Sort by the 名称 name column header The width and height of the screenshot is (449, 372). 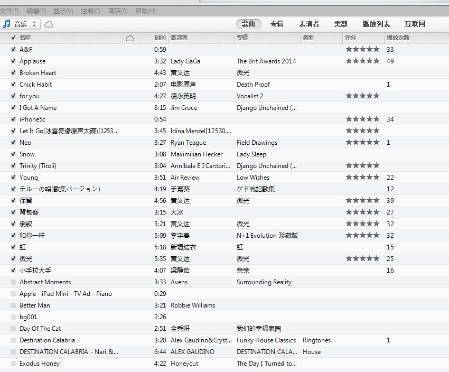(x=25, y=37)
